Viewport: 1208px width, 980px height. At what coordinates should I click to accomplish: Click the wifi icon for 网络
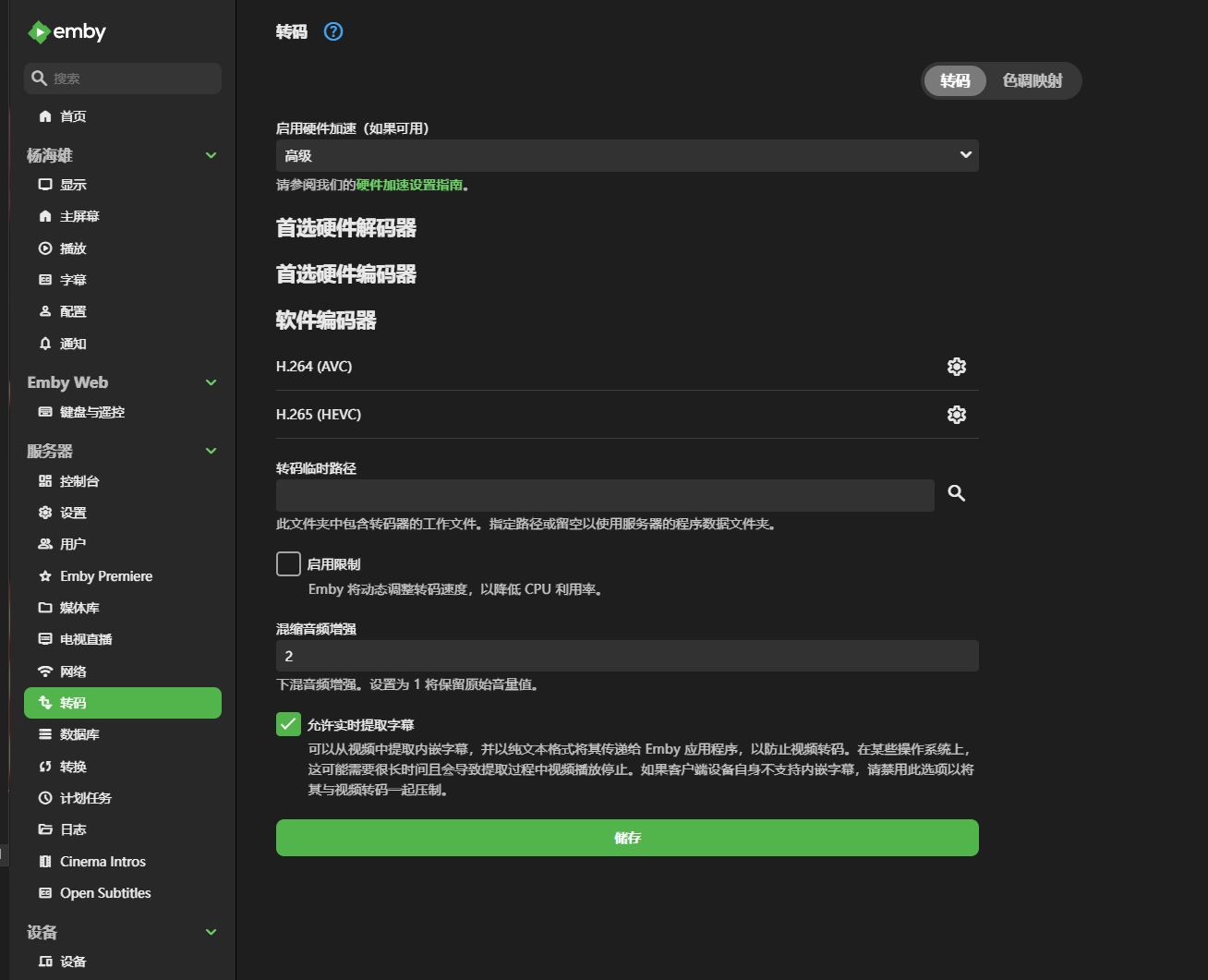(x=45, y=671)
